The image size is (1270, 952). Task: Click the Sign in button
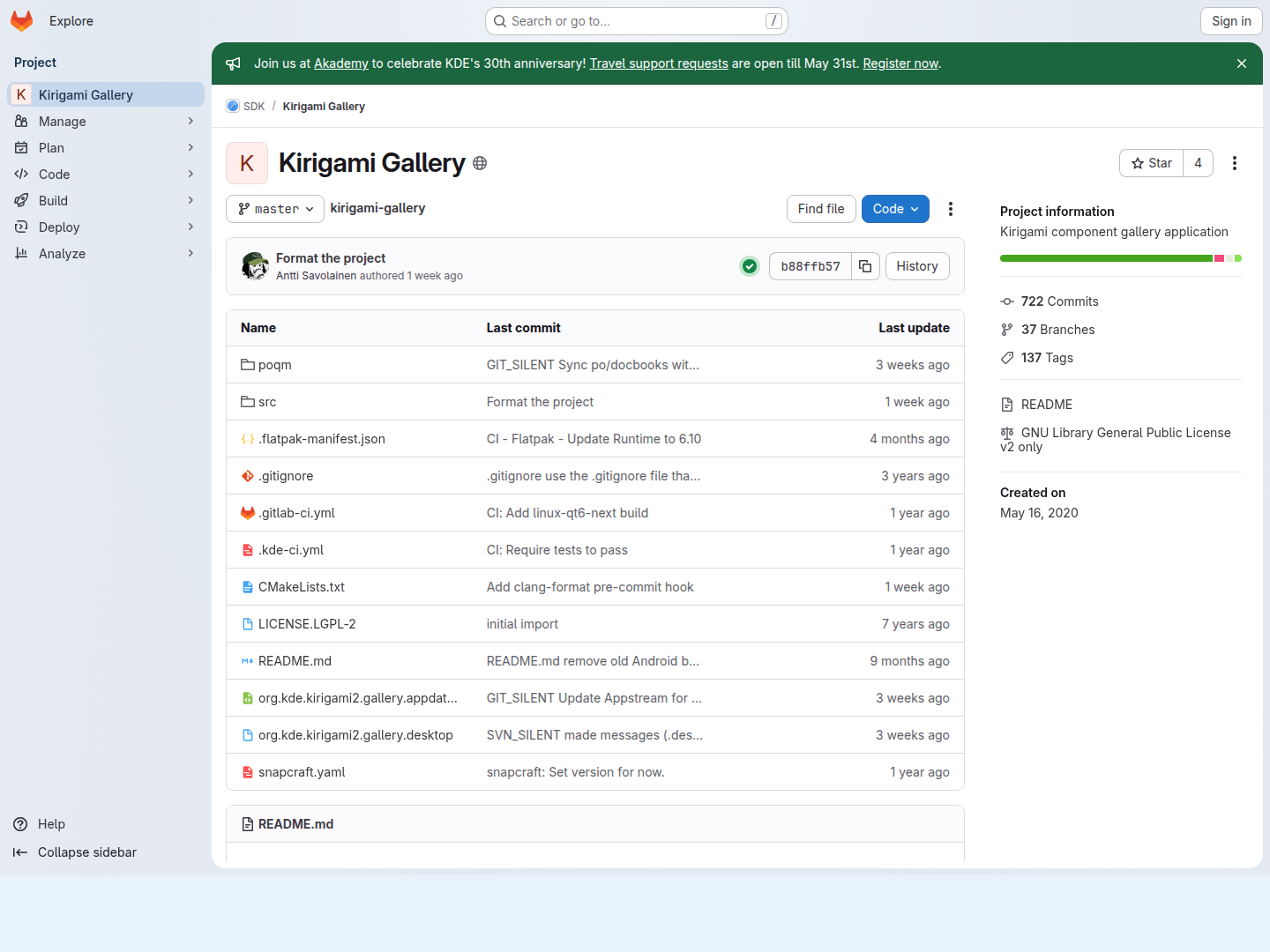click(1231, 21)
